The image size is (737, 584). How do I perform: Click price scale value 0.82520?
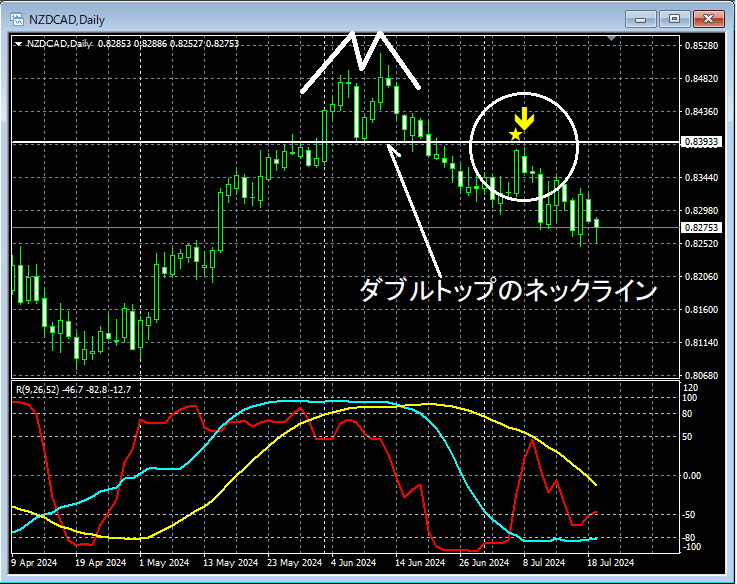(702, 244)
